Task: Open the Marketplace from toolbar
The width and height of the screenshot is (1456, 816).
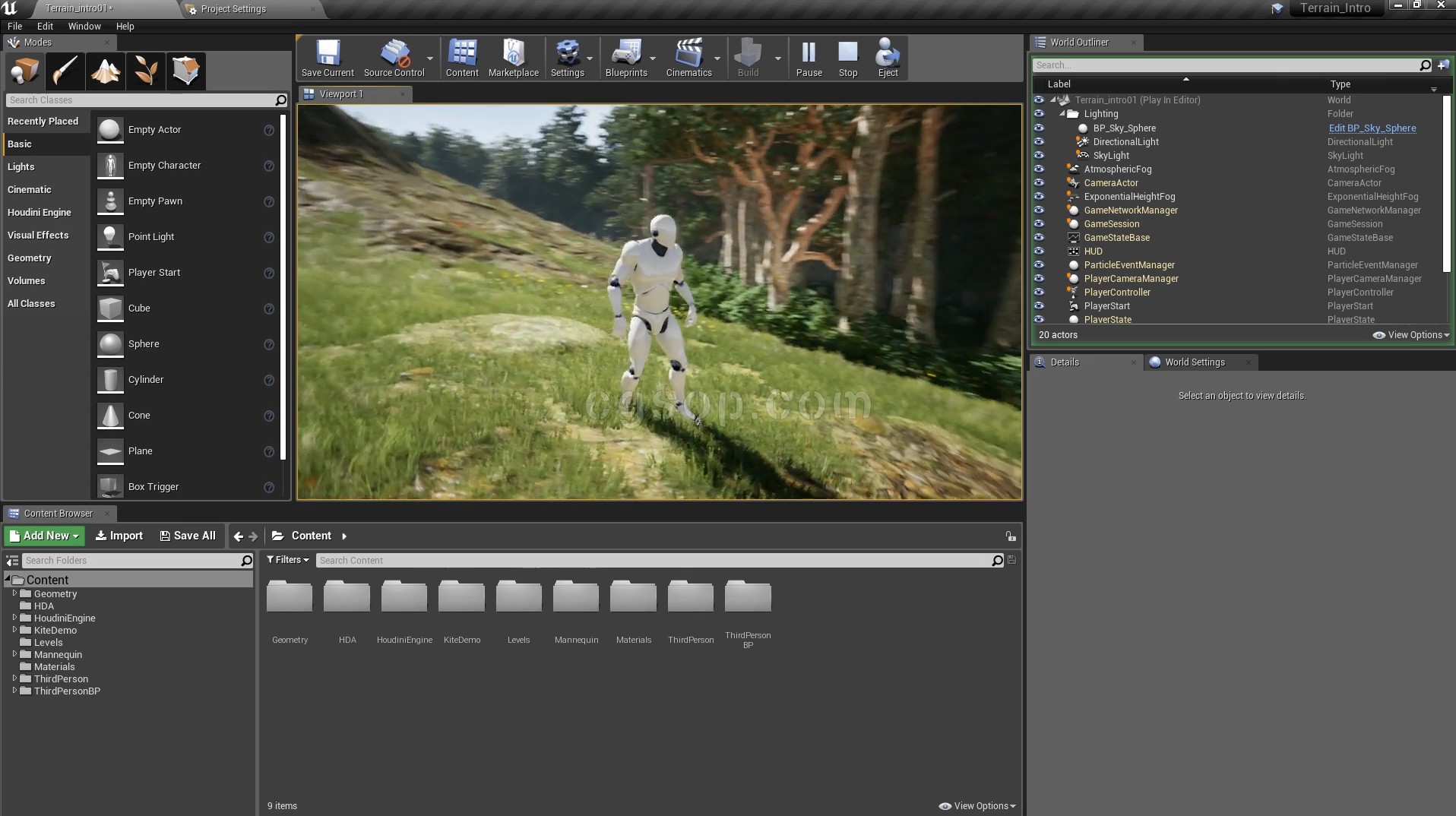Action: click(513, 59)
